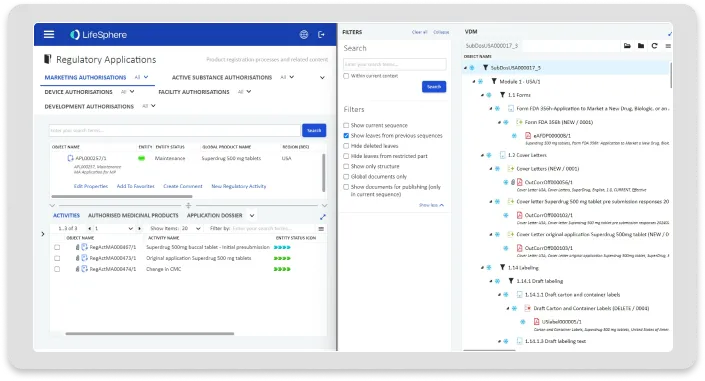The image size is (705, 381).
Task: Select Marketing Authorisations tab
Action: pyautogui.click(x=85, y=77)
